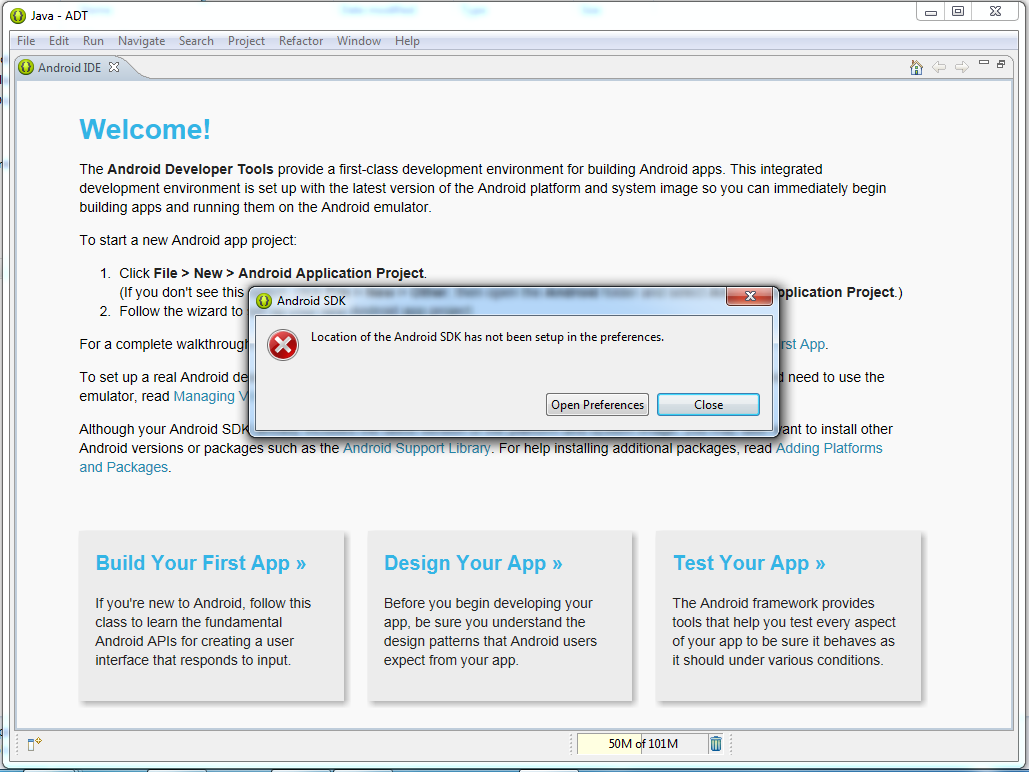Open the Refactor menu
This screenshot has width=1029, height=772.
pyautogui.click(x=301, y=41)
